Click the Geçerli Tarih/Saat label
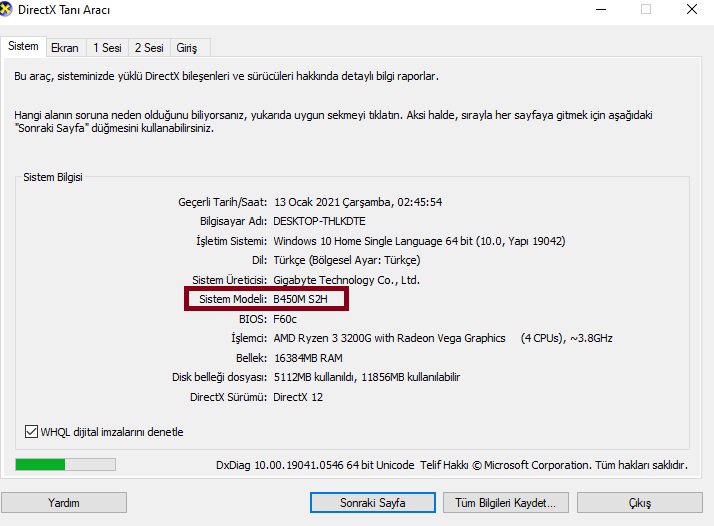Viewport: 714px width, 526px height. (223, 202)
